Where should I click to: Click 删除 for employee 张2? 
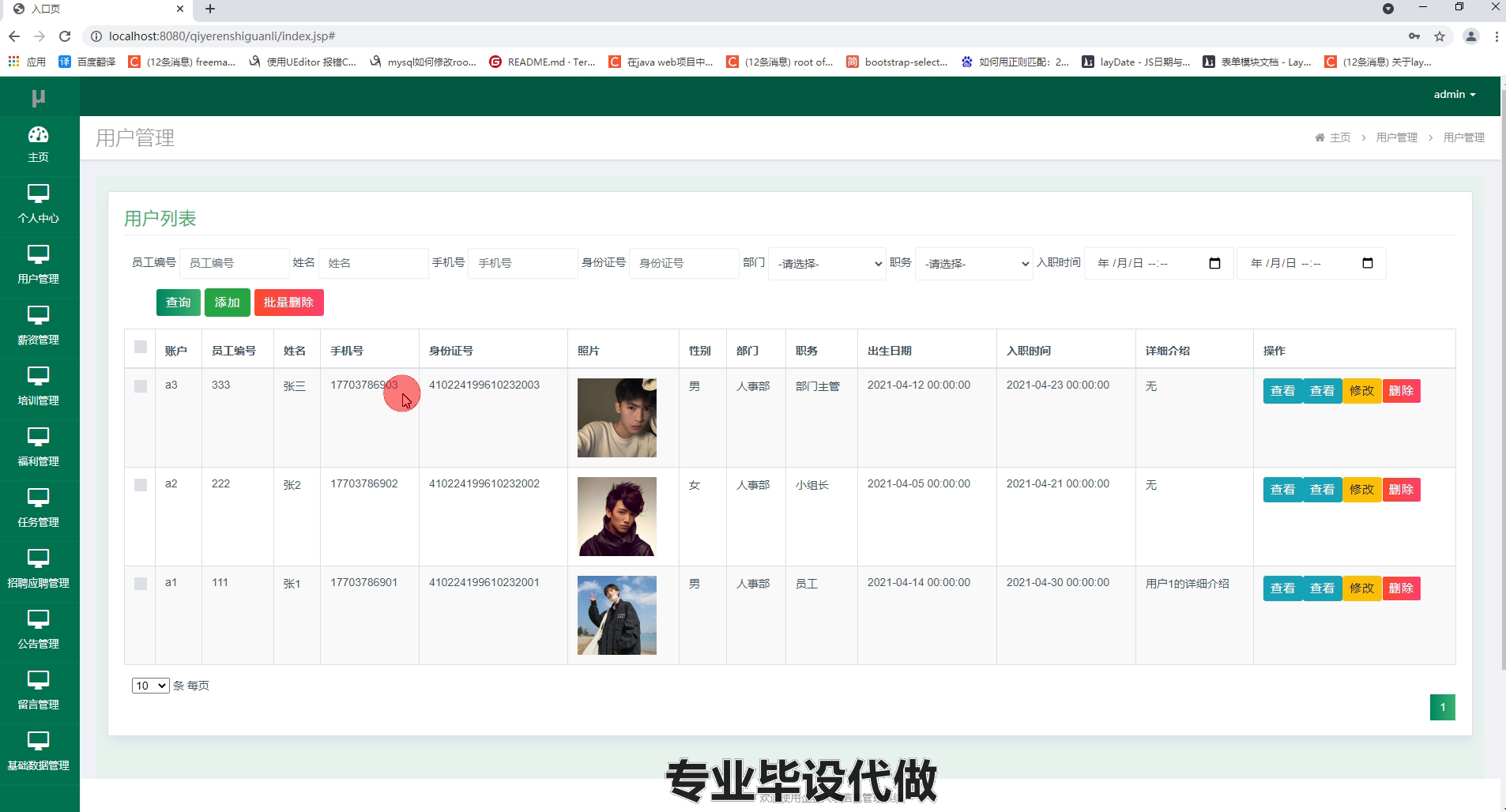coord(1401,490)
